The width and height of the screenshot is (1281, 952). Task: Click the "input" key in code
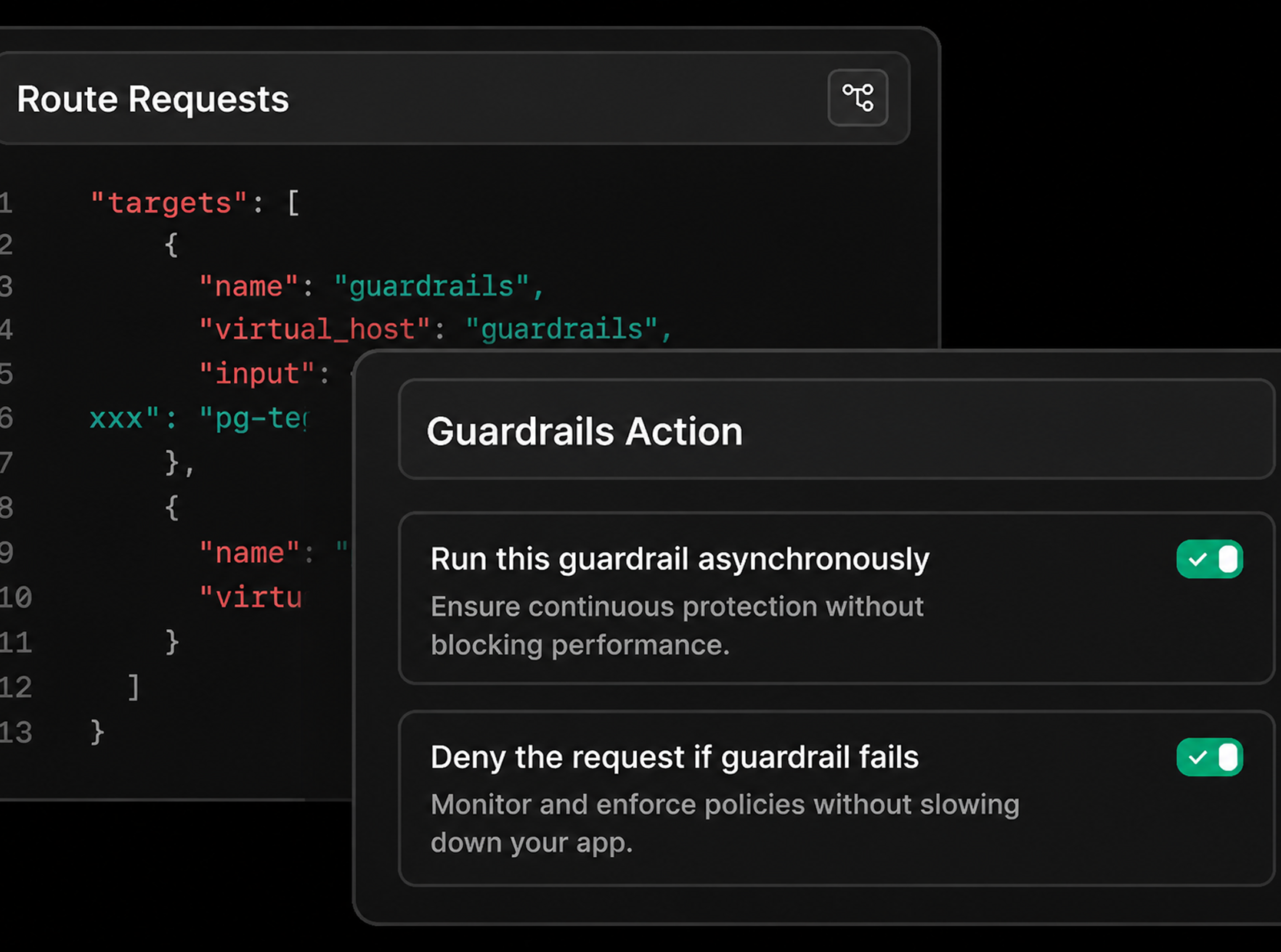point(256,375)
